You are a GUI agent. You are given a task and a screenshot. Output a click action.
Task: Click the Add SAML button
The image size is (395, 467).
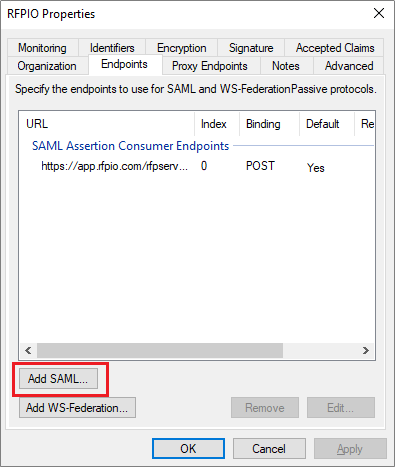58,379
